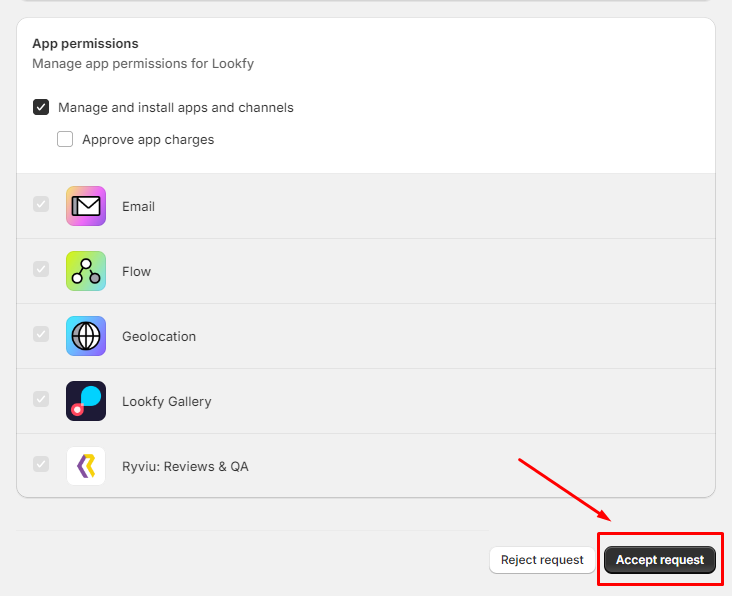This screenshot has height=596, width=732.
Task: Click the Geolocation app name
Action: (159, 337)
